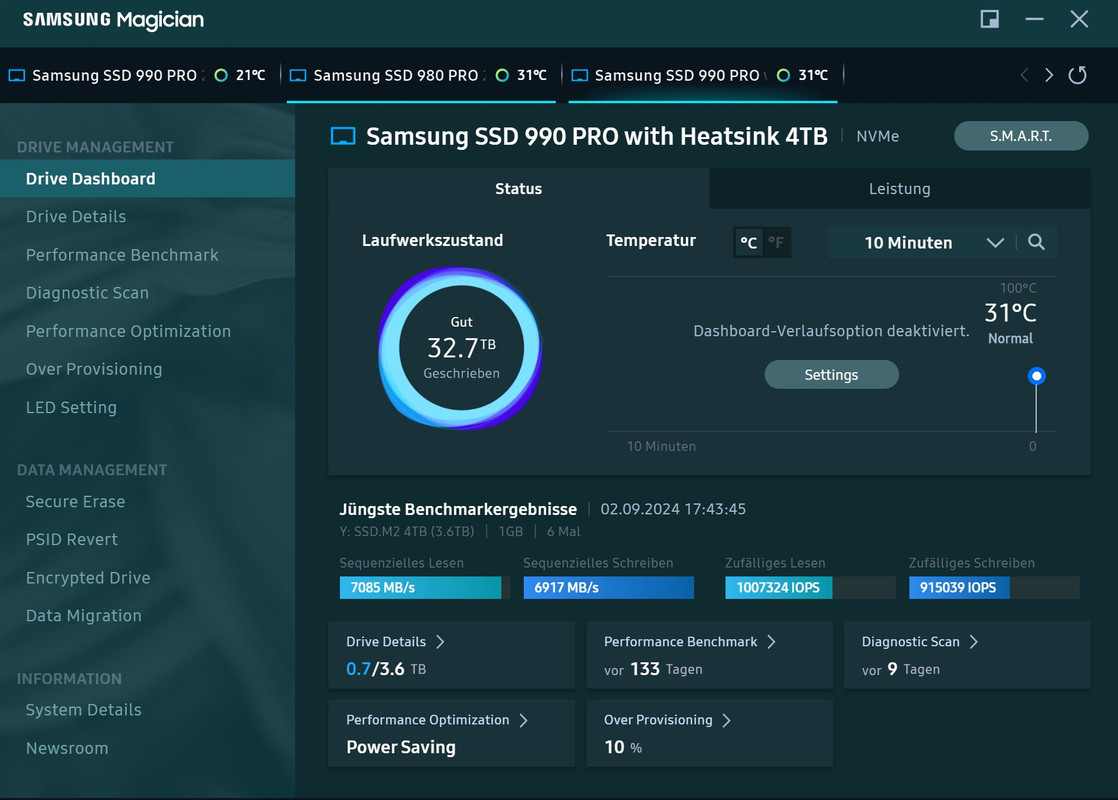Click the NVMe interface label
The height and width of the screenshot is (800, 1118).
(x=878, y=136)
